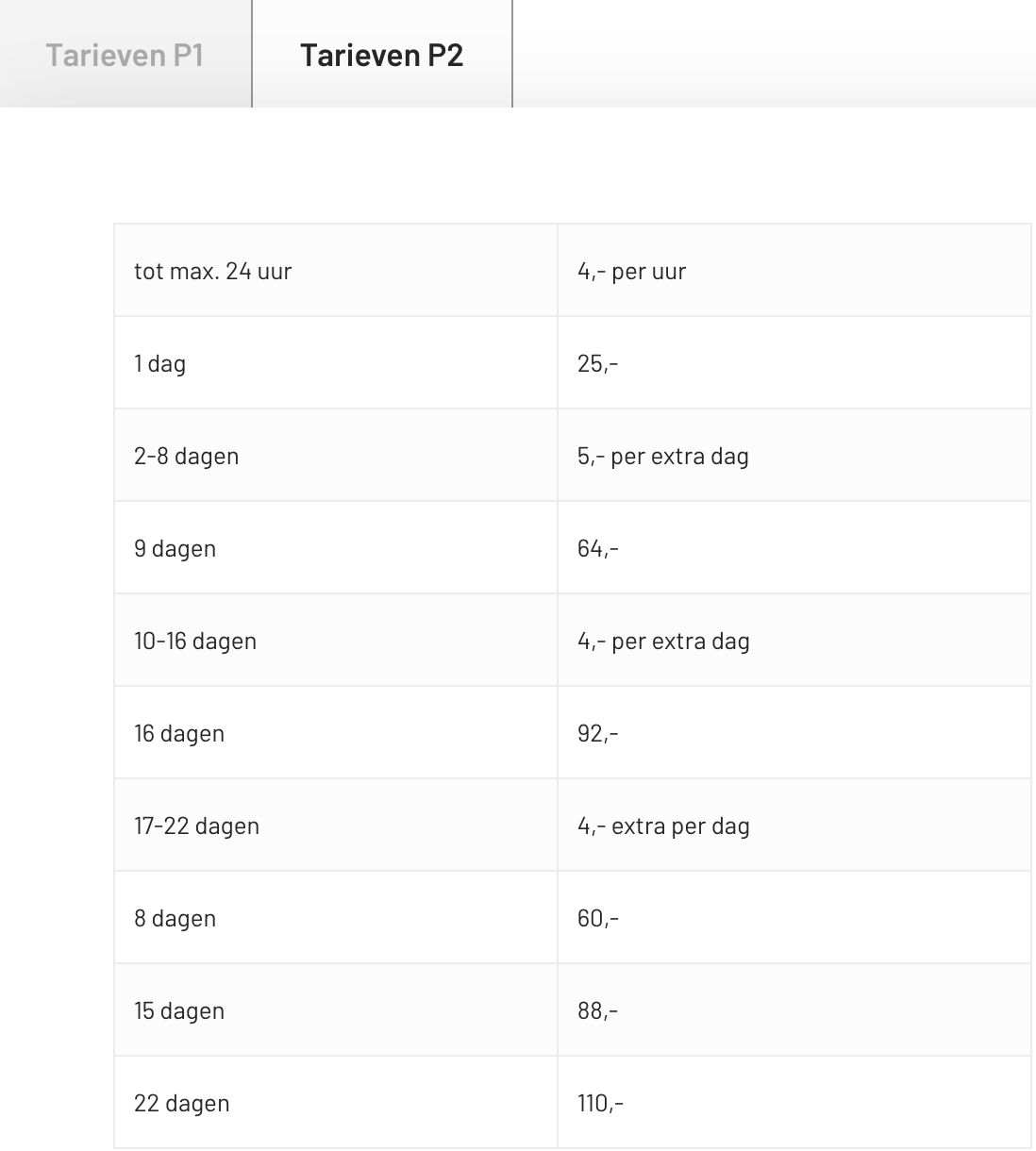Click the '92,-' price cell

(x=794, y=733)
